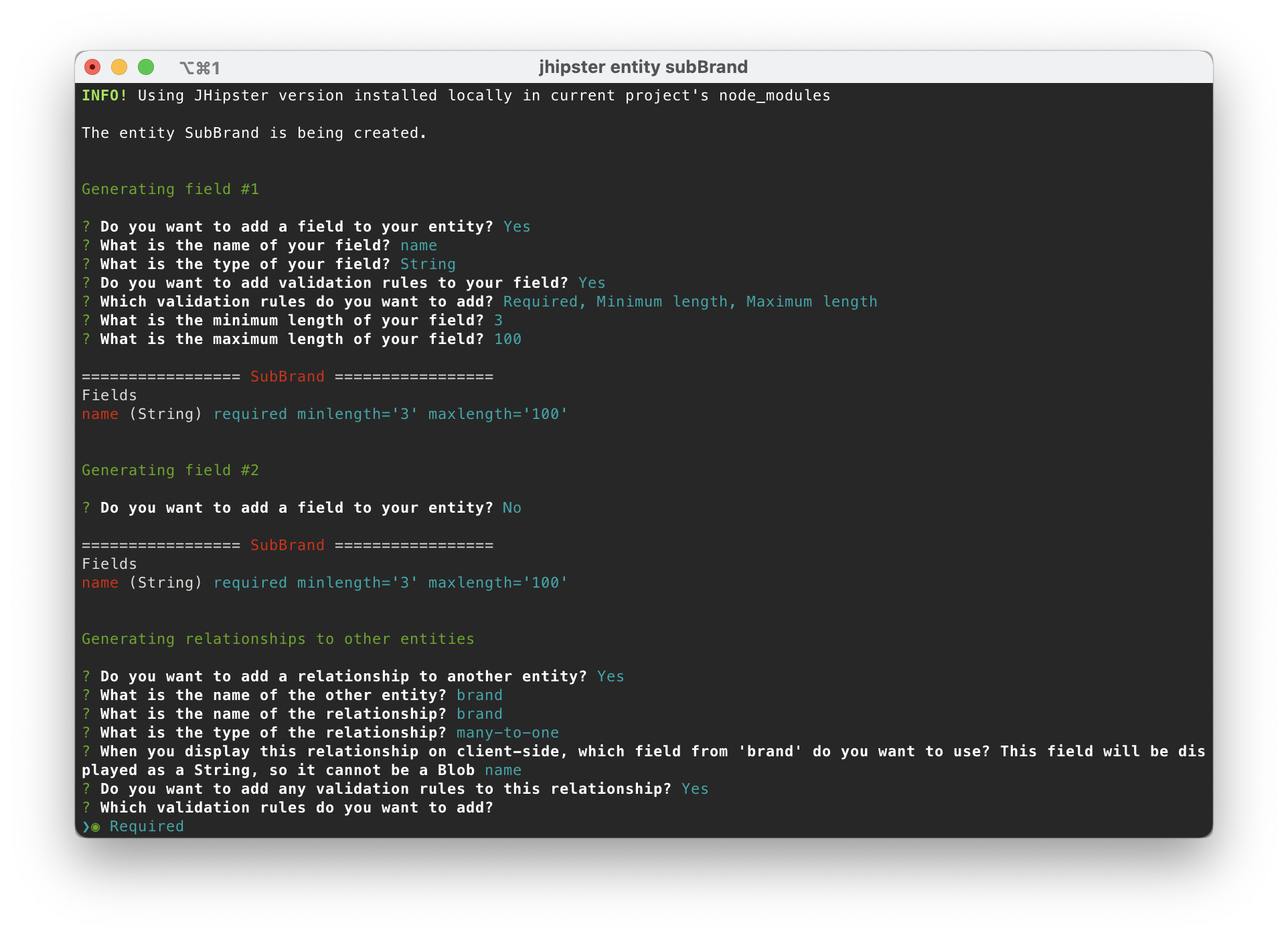
Task: Click the 'Required, Minimum length, Maximum length' answer
Action: click(x=690, y=302)
